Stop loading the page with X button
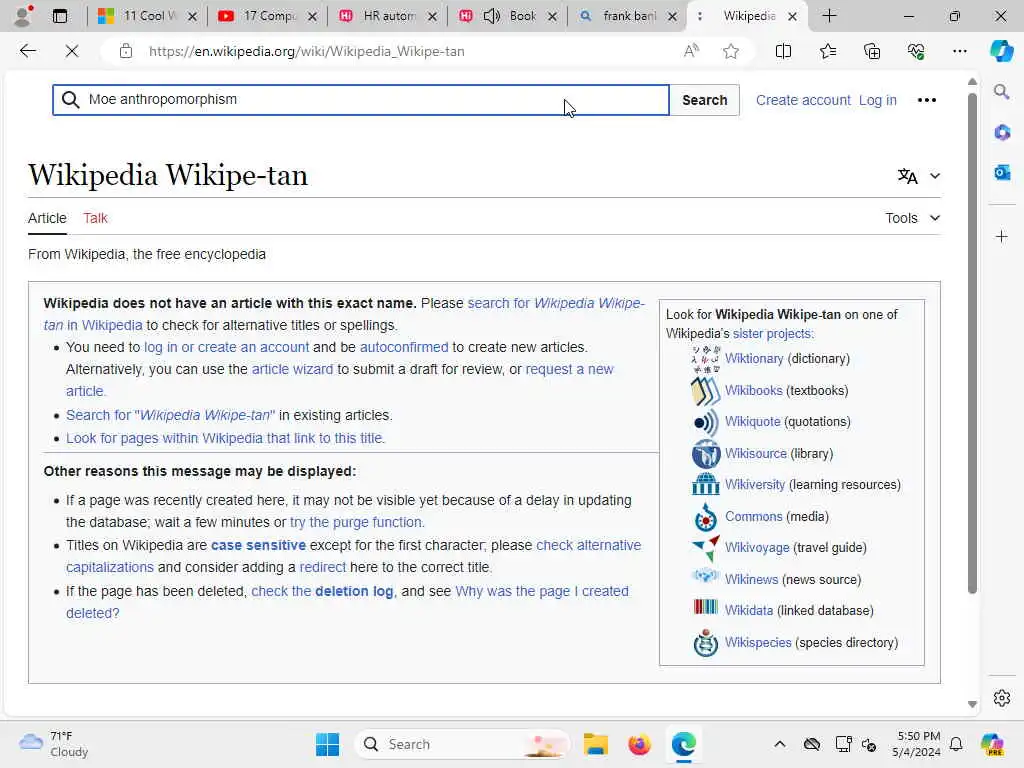 (x=72, y=51)
